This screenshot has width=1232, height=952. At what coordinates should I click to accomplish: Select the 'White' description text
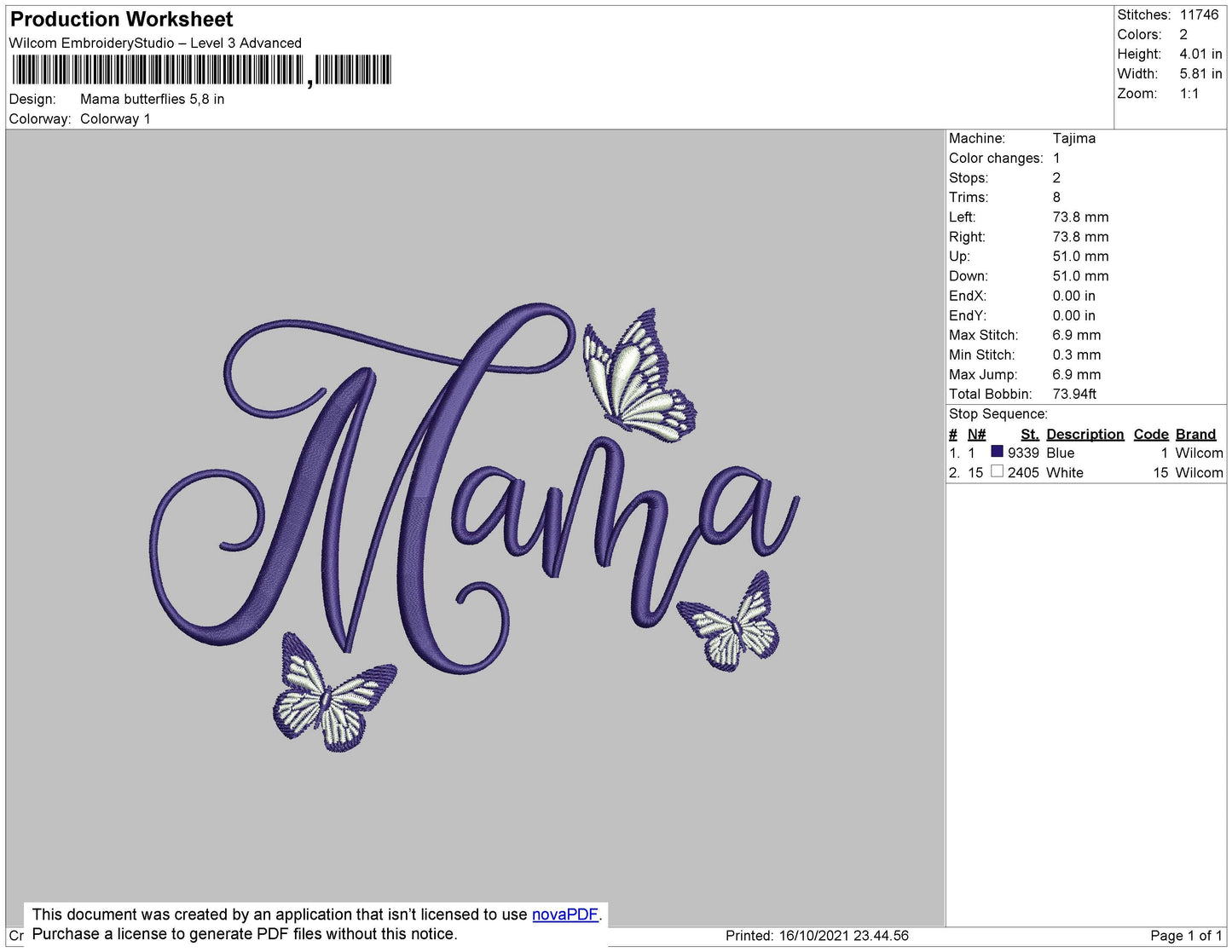point(1065,472)
